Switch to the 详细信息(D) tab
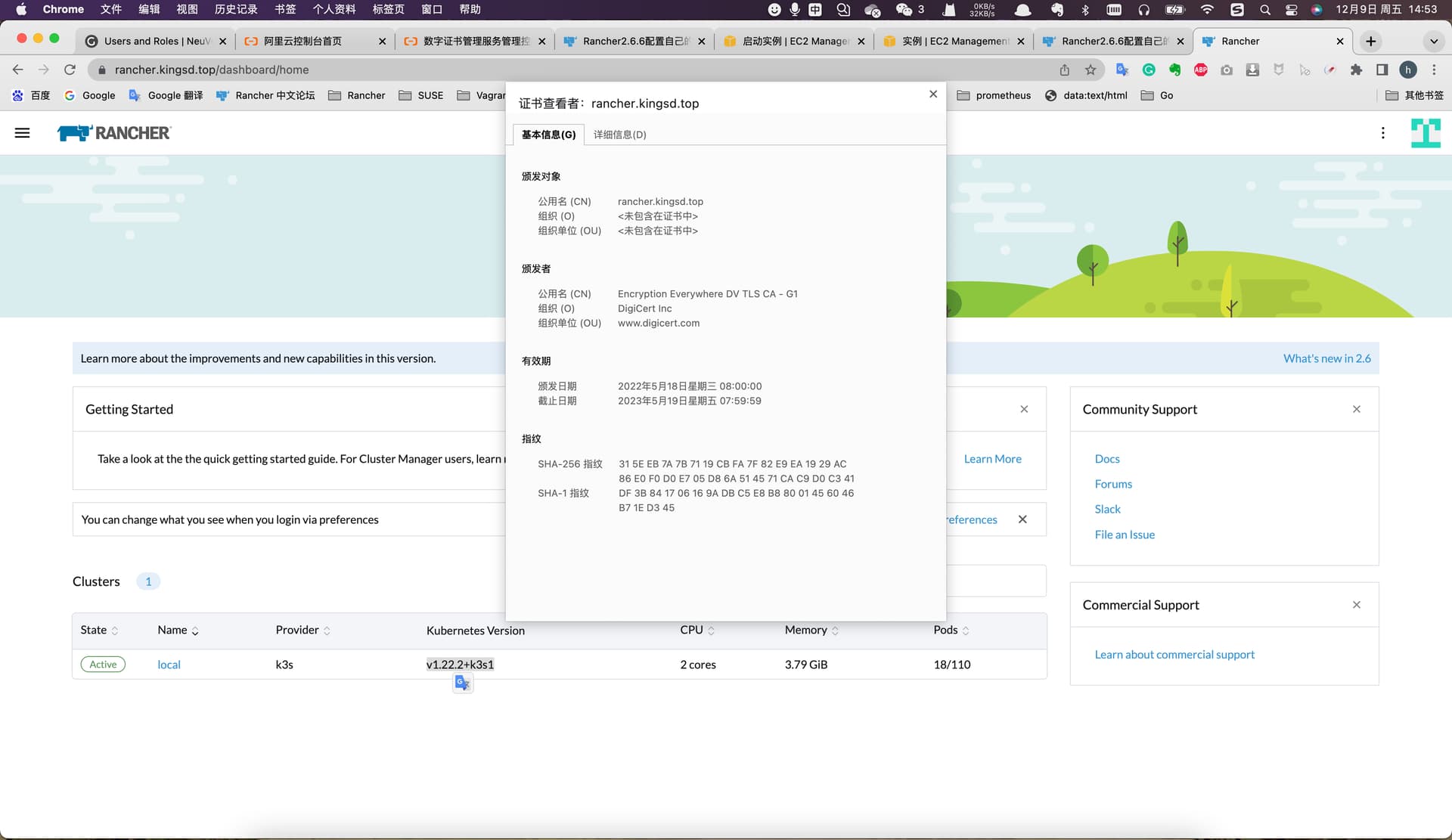 tap(619, 135)
